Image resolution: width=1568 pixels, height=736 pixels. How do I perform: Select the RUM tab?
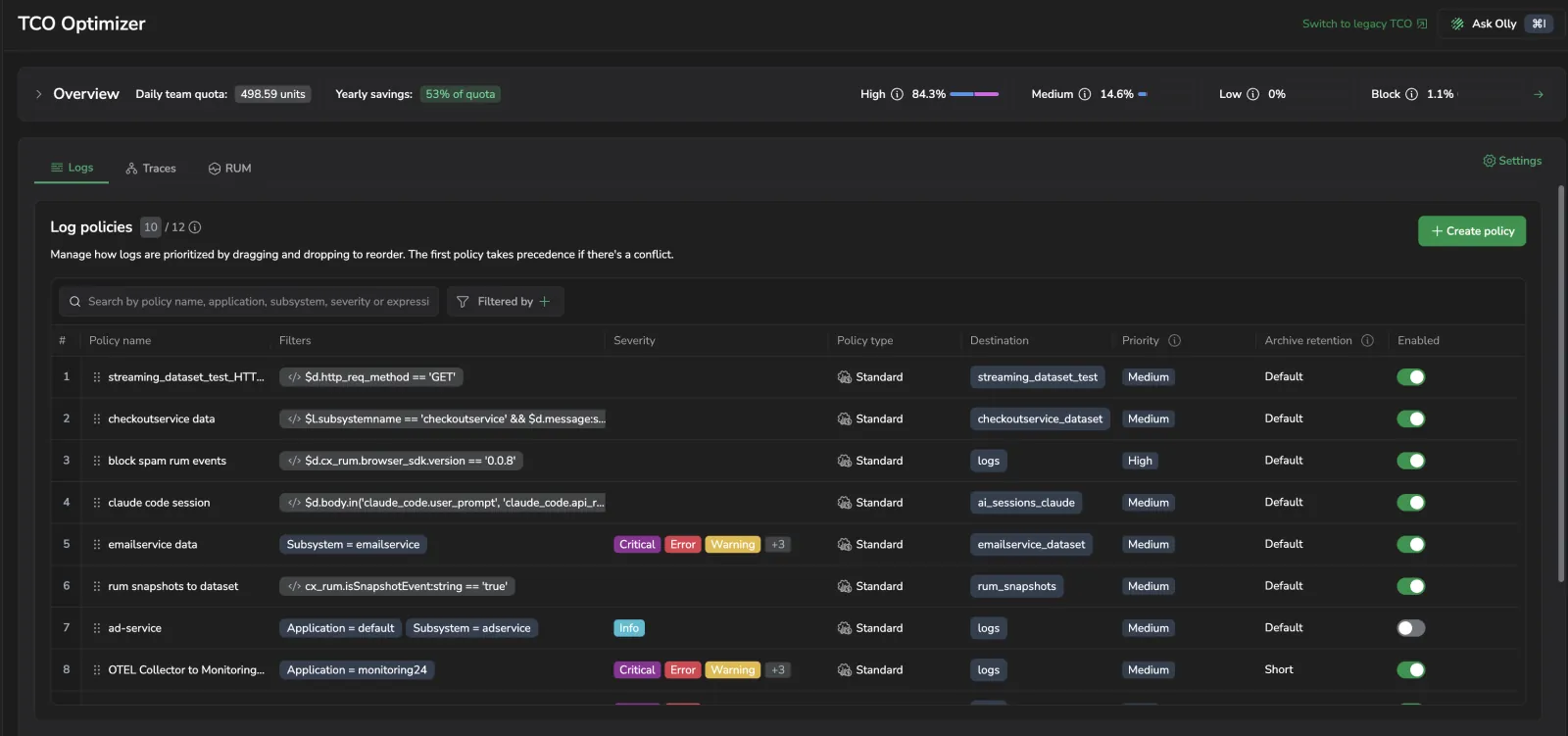pos(229,169)
